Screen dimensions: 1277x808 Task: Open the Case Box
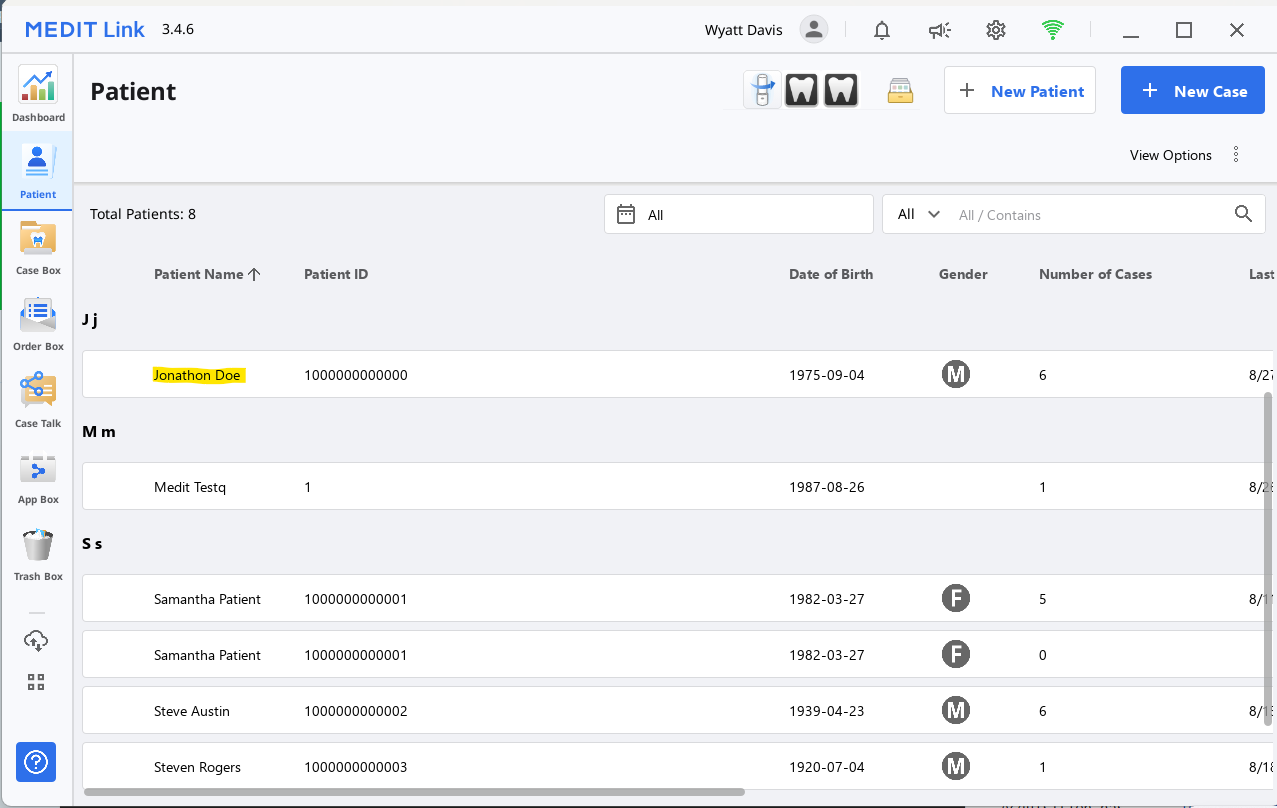[38, 247]
